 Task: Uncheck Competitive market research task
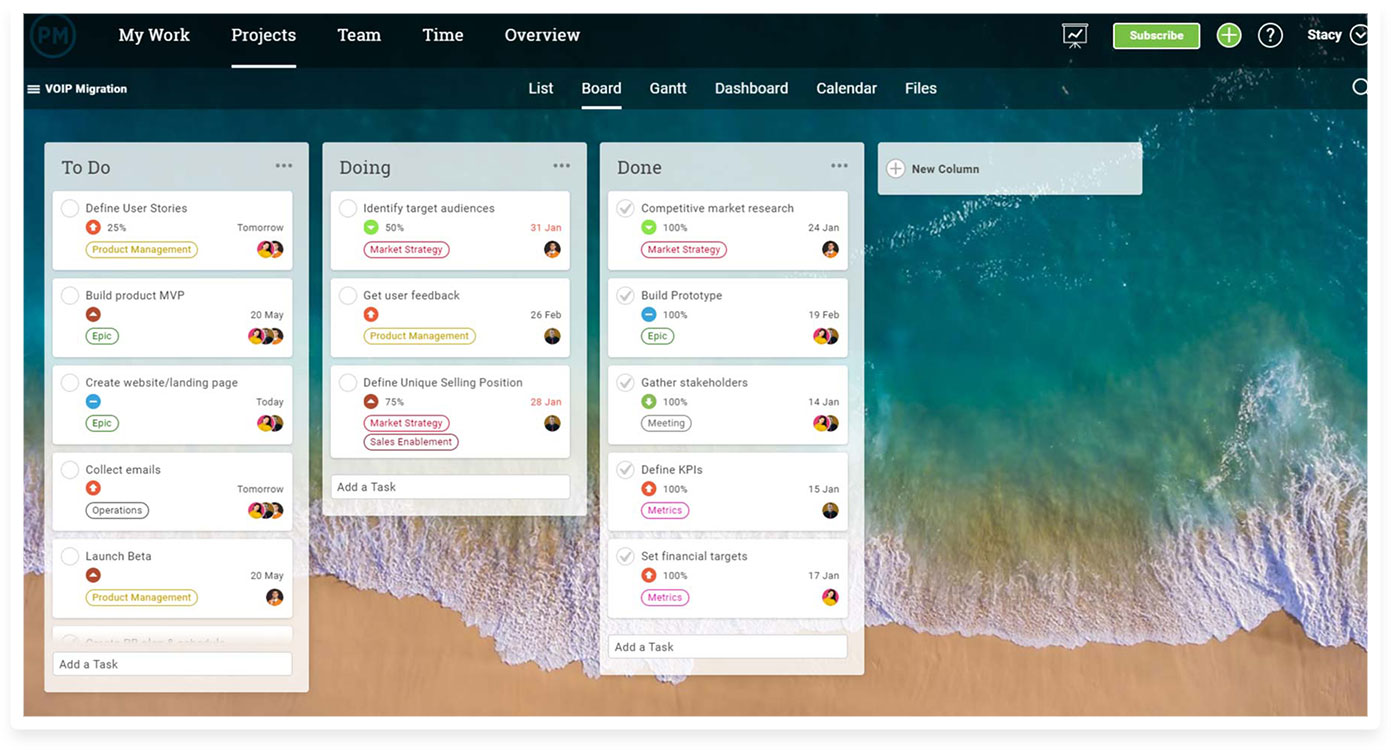pyautogui.click(x=626, y=208)
